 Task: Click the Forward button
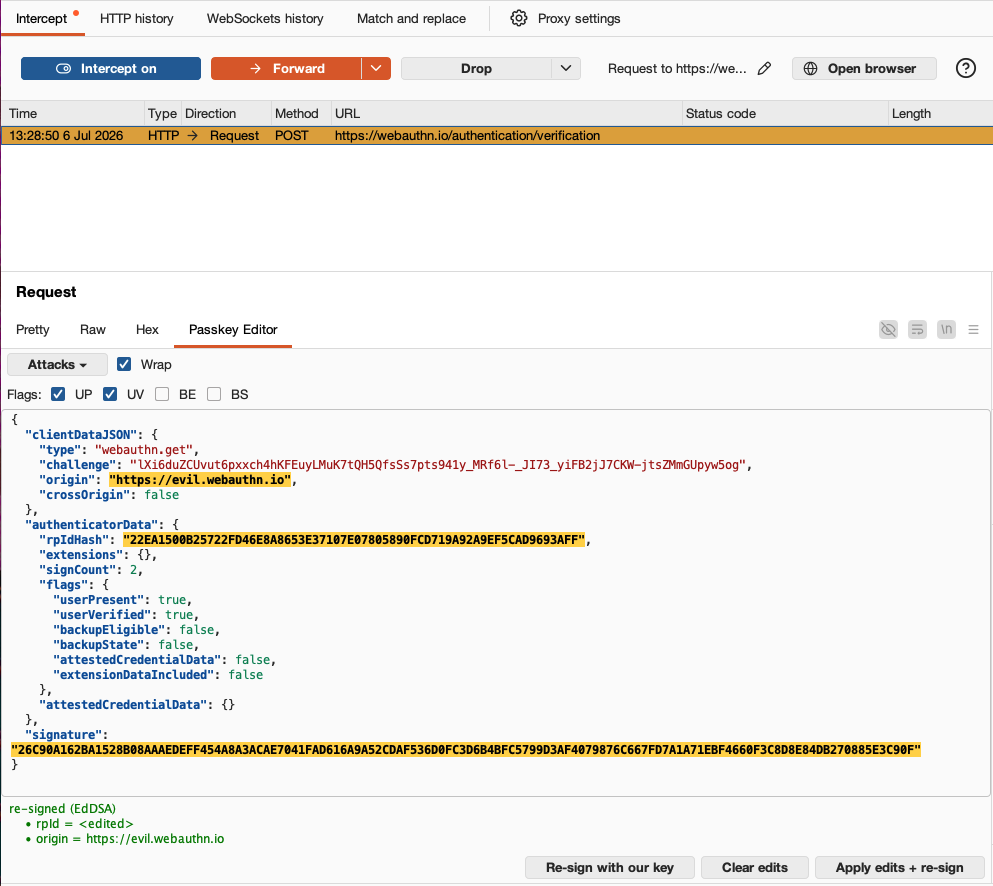coord(286,68)
